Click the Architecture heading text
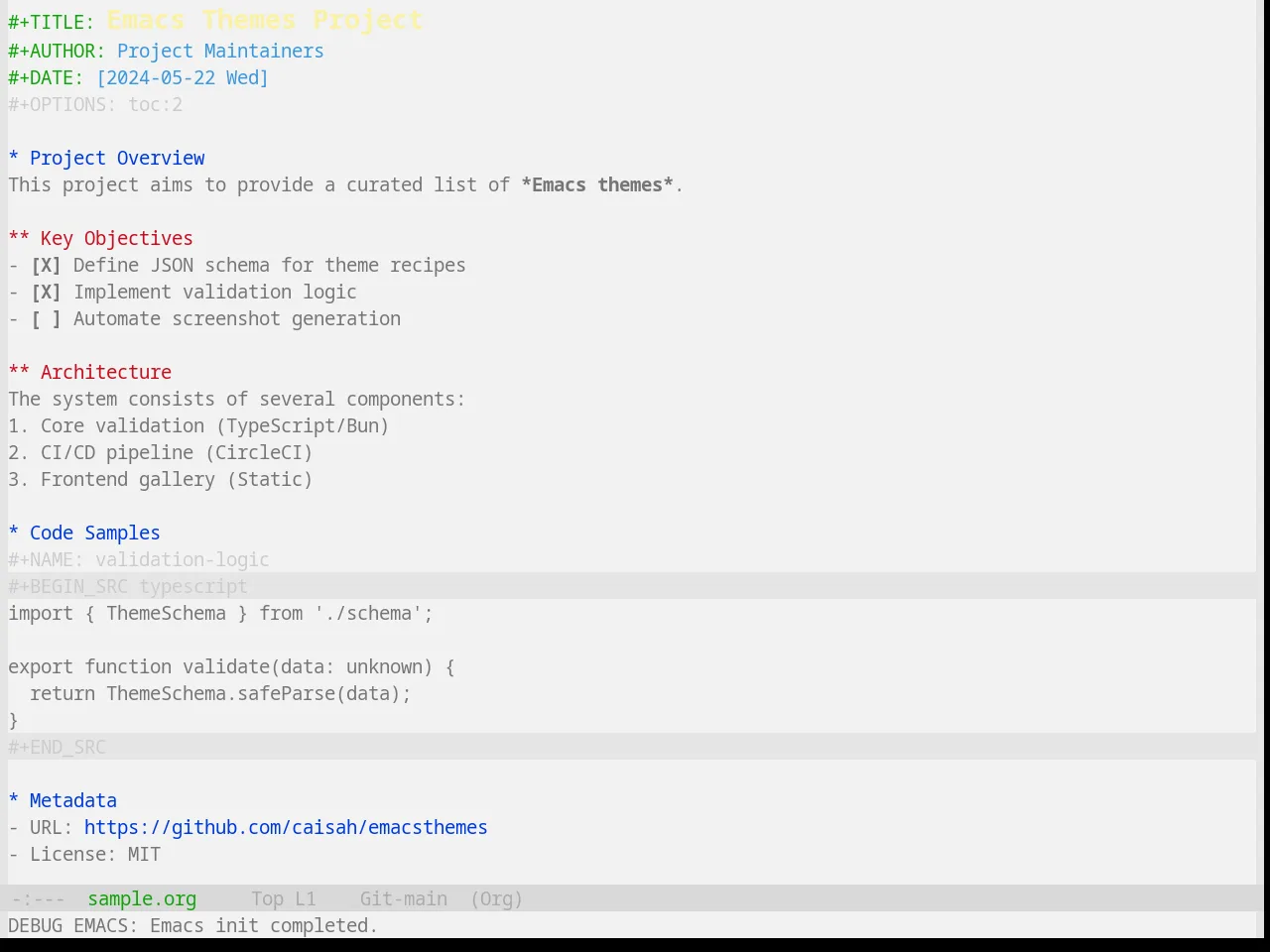Viewport: 1270px width, 952px height. pos(106,372)
